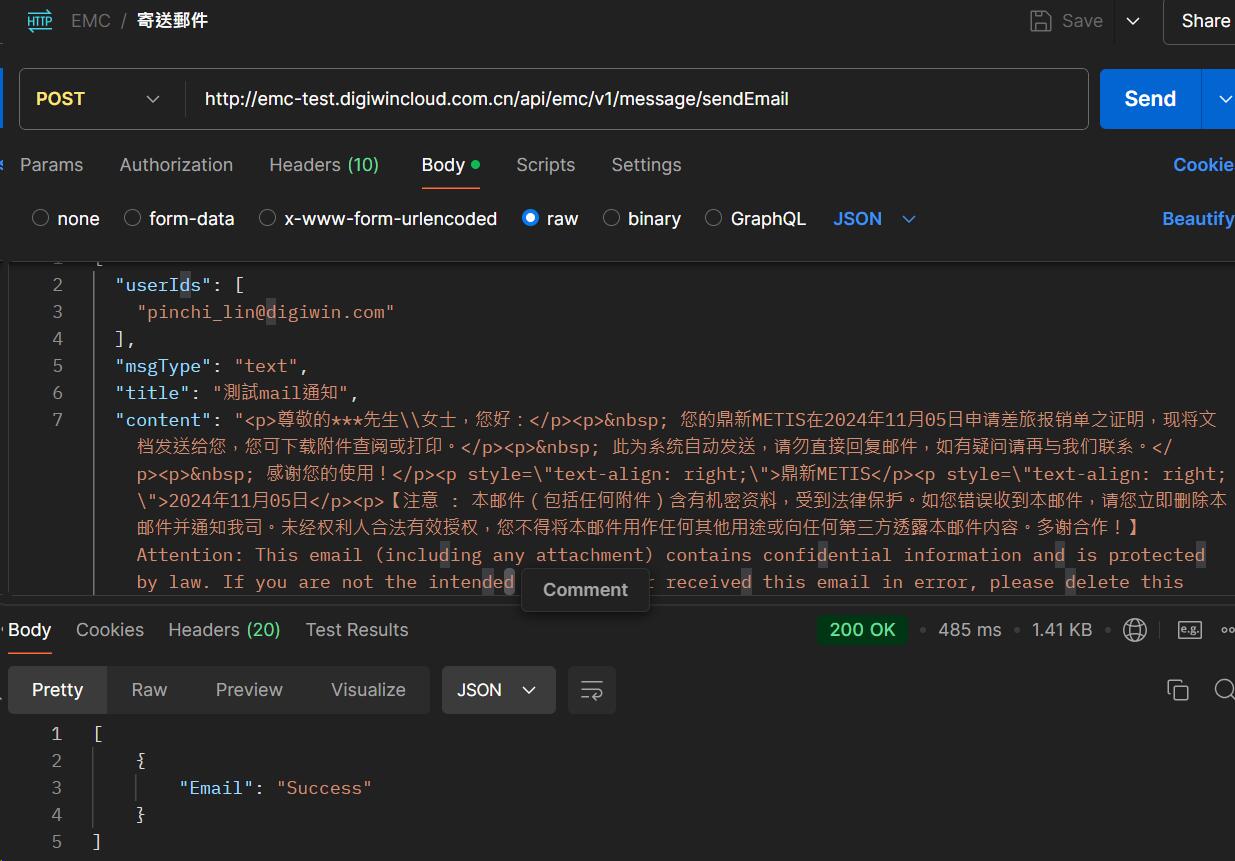Expand the Send button options arrow

coord(1223,99)
